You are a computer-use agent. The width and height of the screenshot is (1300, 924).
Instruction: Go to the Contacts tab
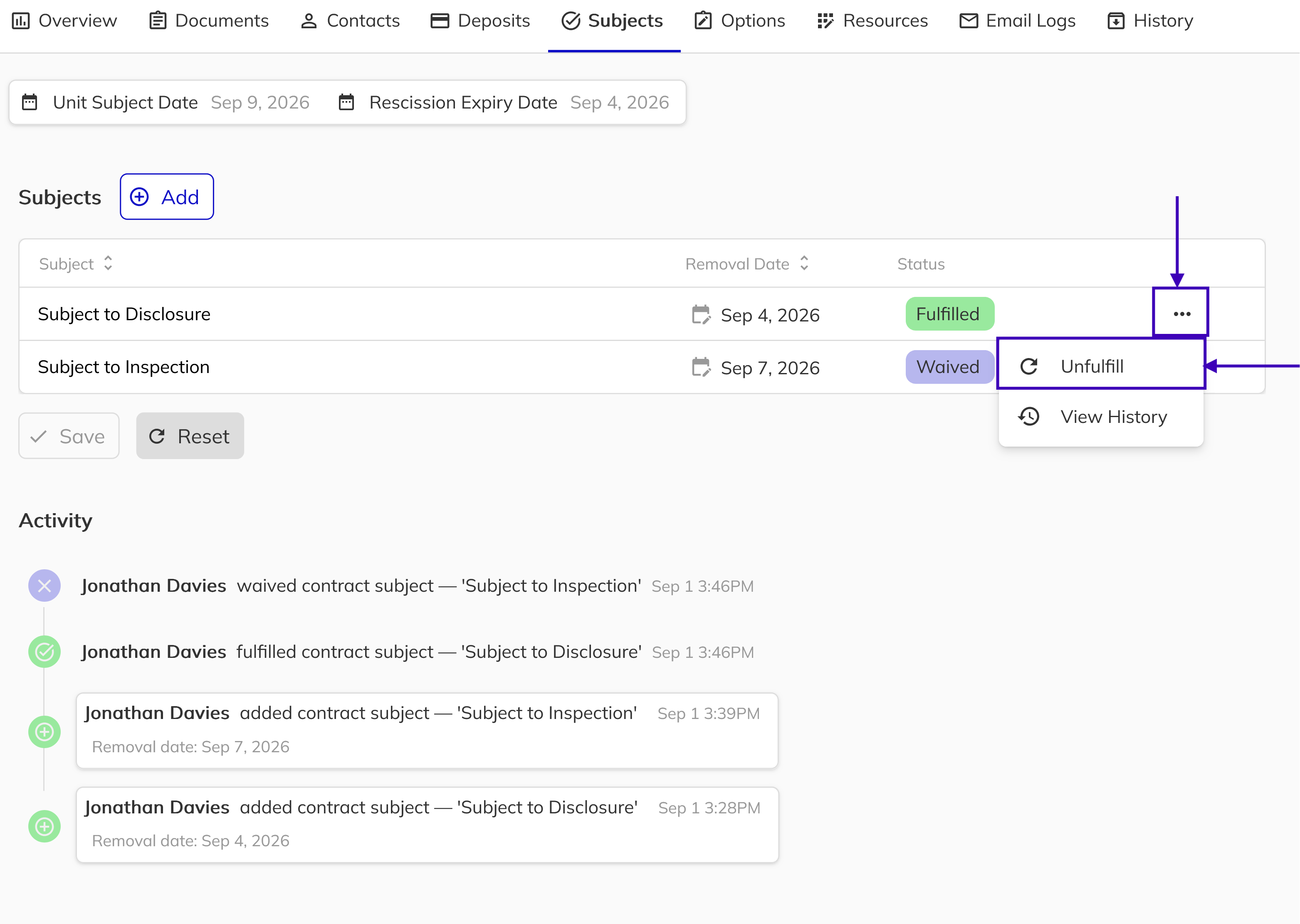pos(350,21)
